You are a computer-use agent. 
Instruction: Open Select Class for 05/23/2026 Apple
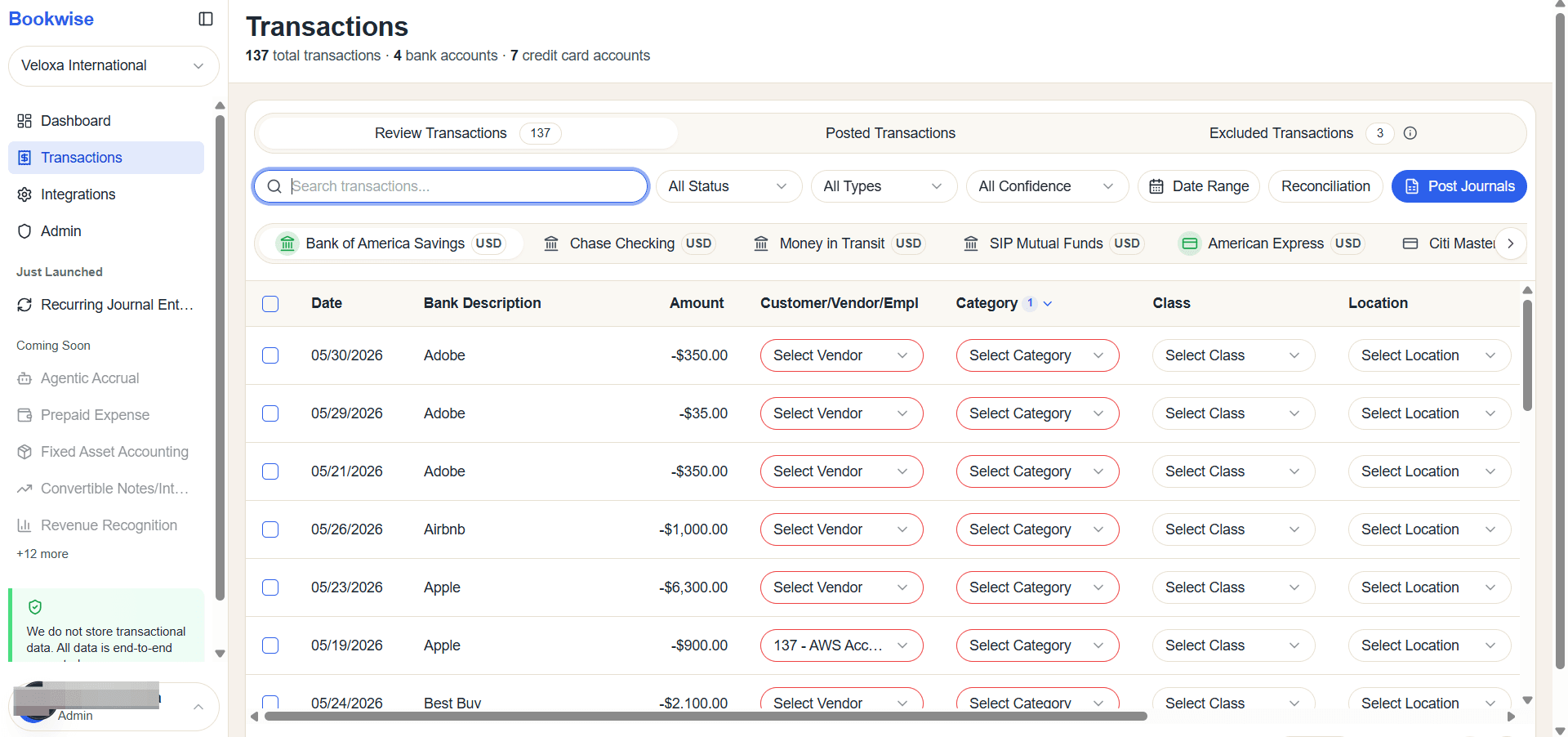[x=1233, y=587]
